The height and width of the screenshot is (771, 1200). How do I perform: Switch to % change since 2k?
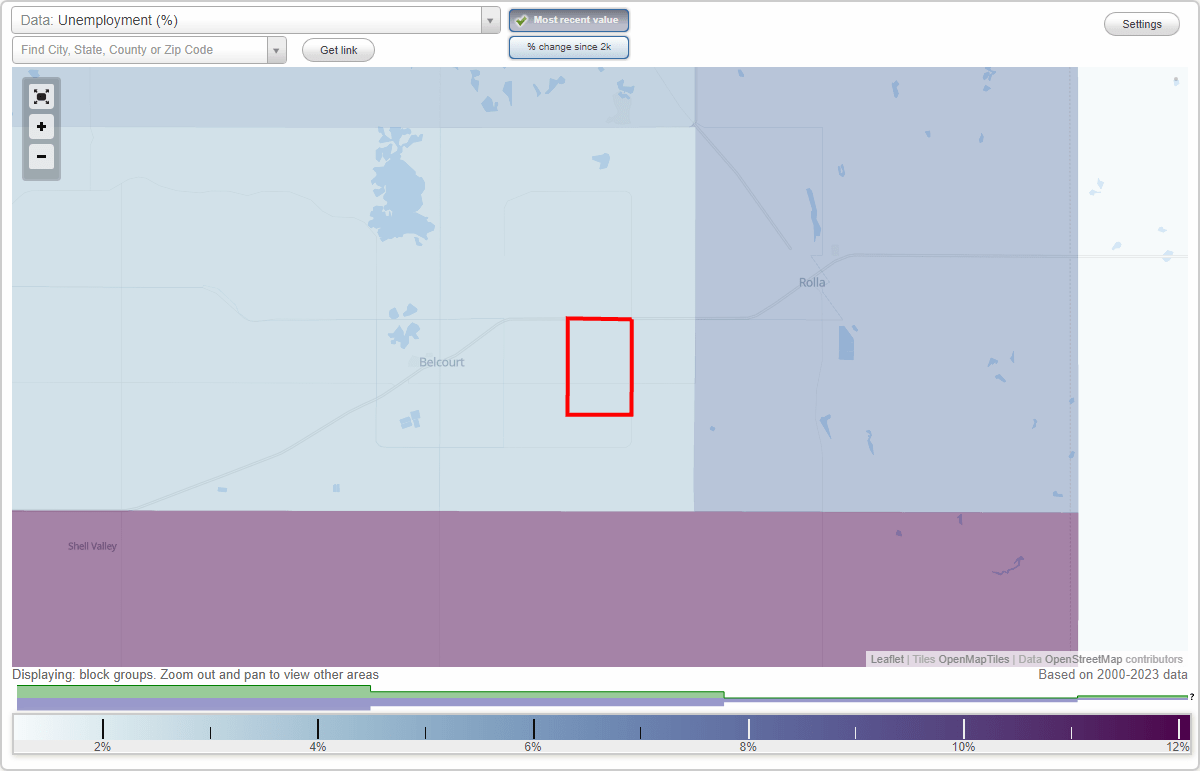point(569,47)
